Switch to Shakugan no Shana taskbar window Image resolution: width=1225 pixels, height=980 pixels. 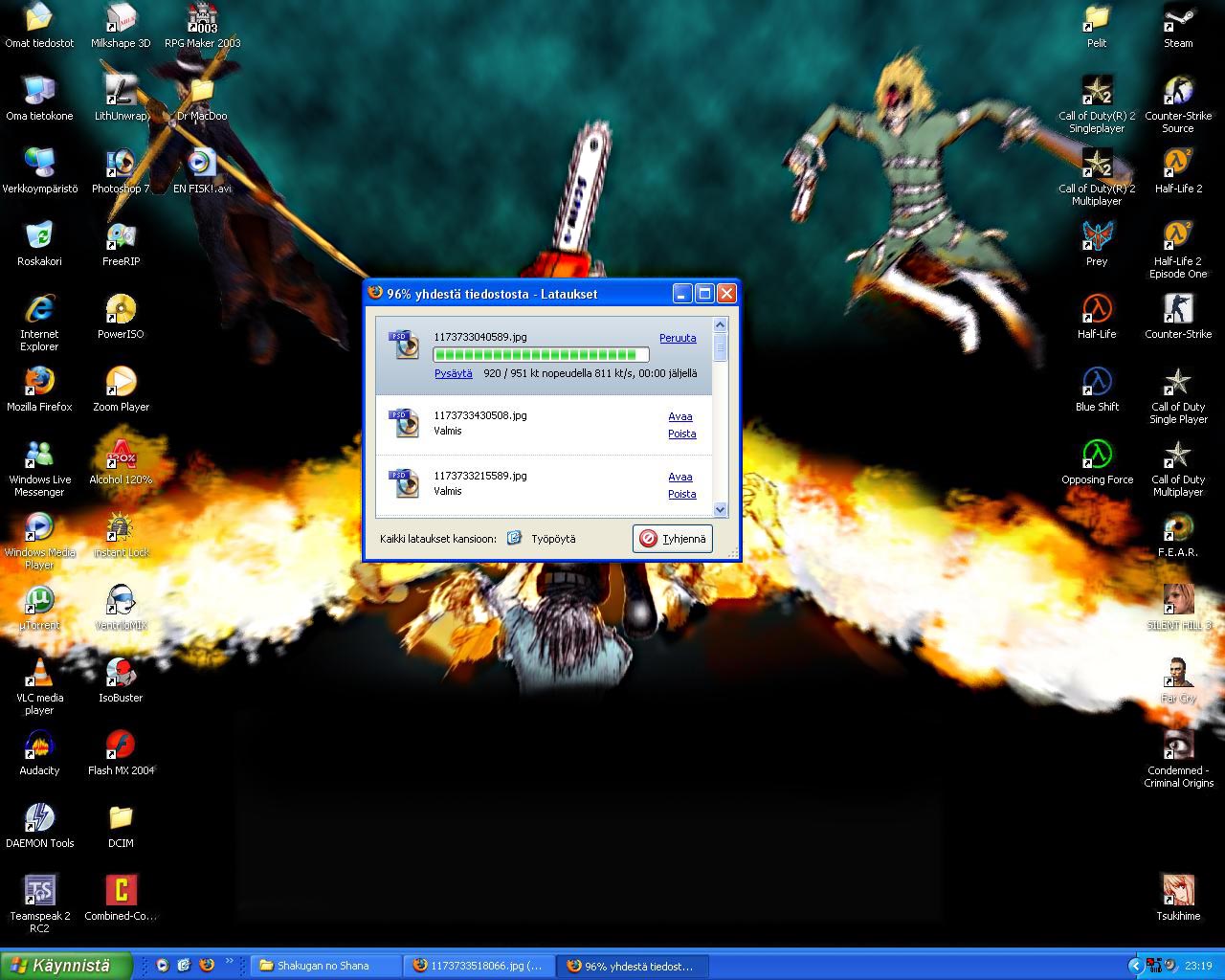click(325, 966)
